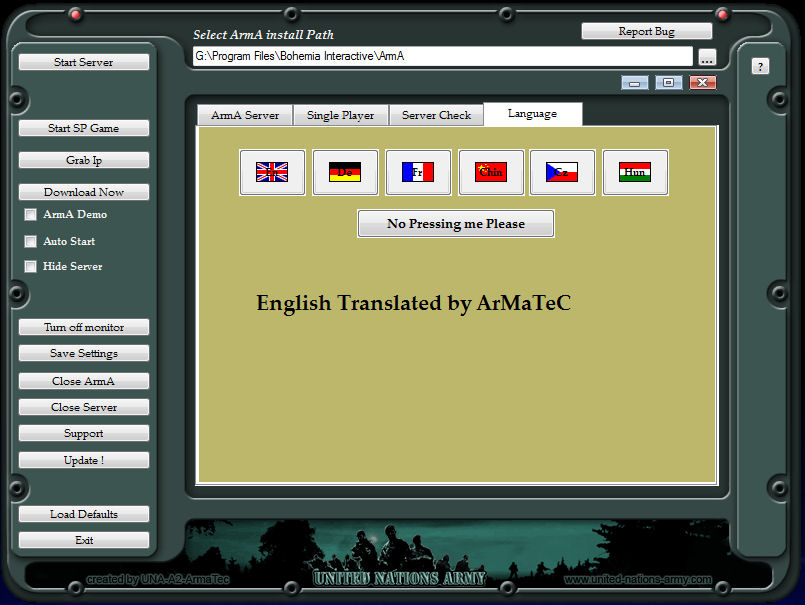The width and height of the screenshot is (805, 605).
Task: Click the No Pressing me Please button
Action: tap(456, 224)
